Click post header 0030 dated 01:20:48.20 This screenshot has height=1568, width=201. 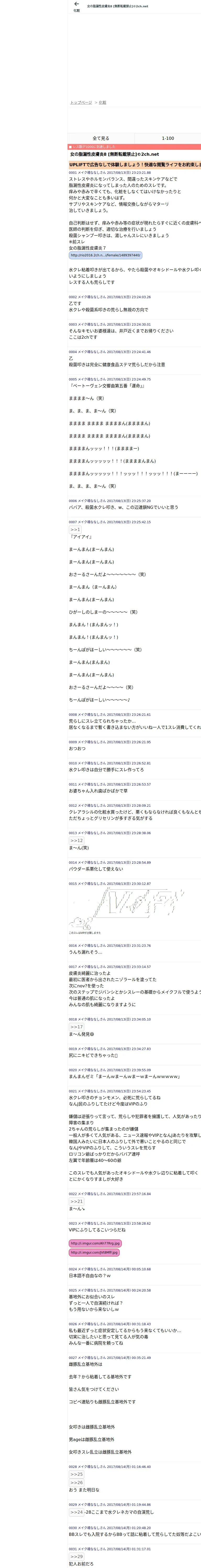[x=110, y=1528]
